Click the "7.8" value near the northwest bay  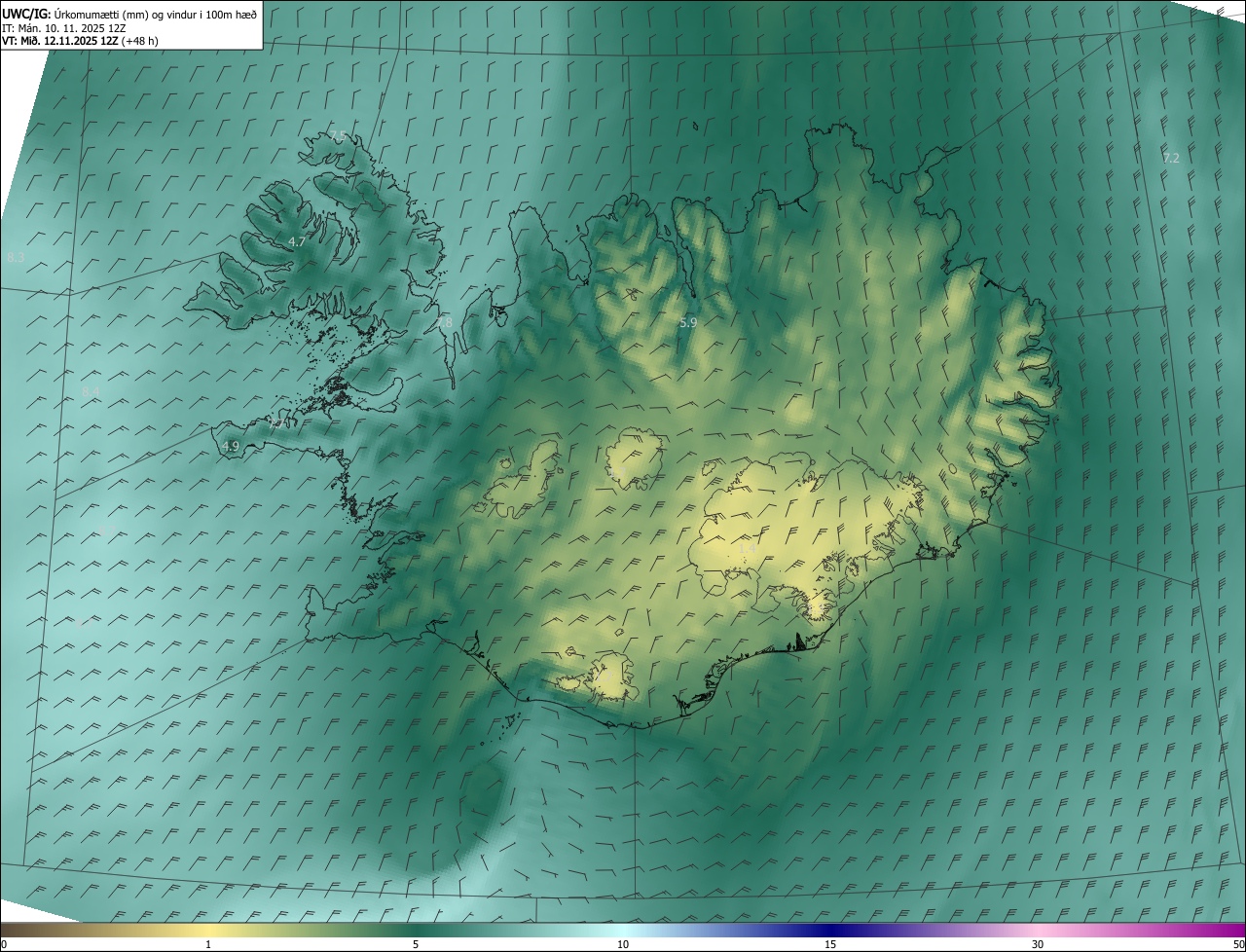[444, 321]
